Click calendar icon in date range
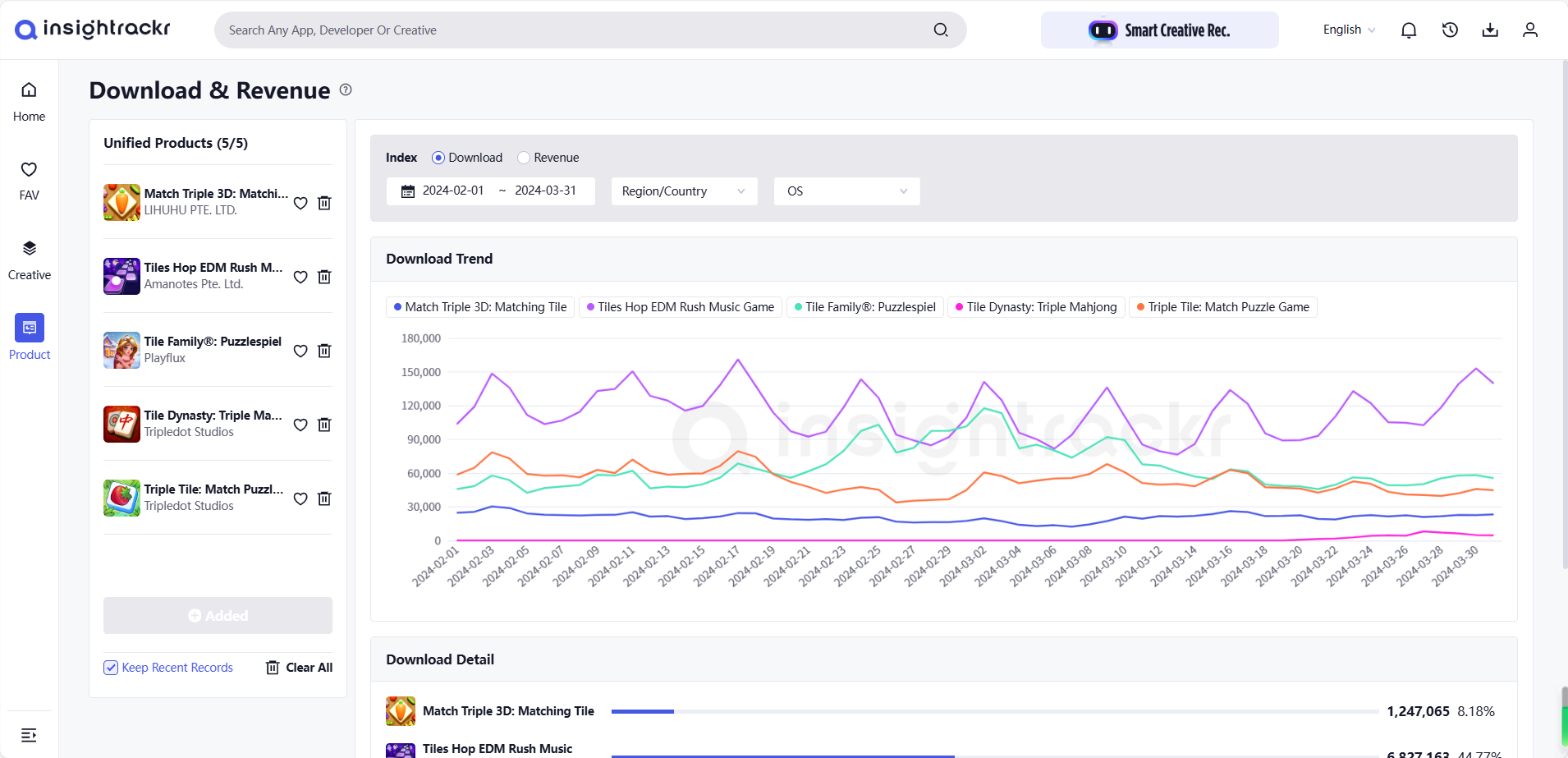Screen dimensions: 1568x758 (408, 191)
